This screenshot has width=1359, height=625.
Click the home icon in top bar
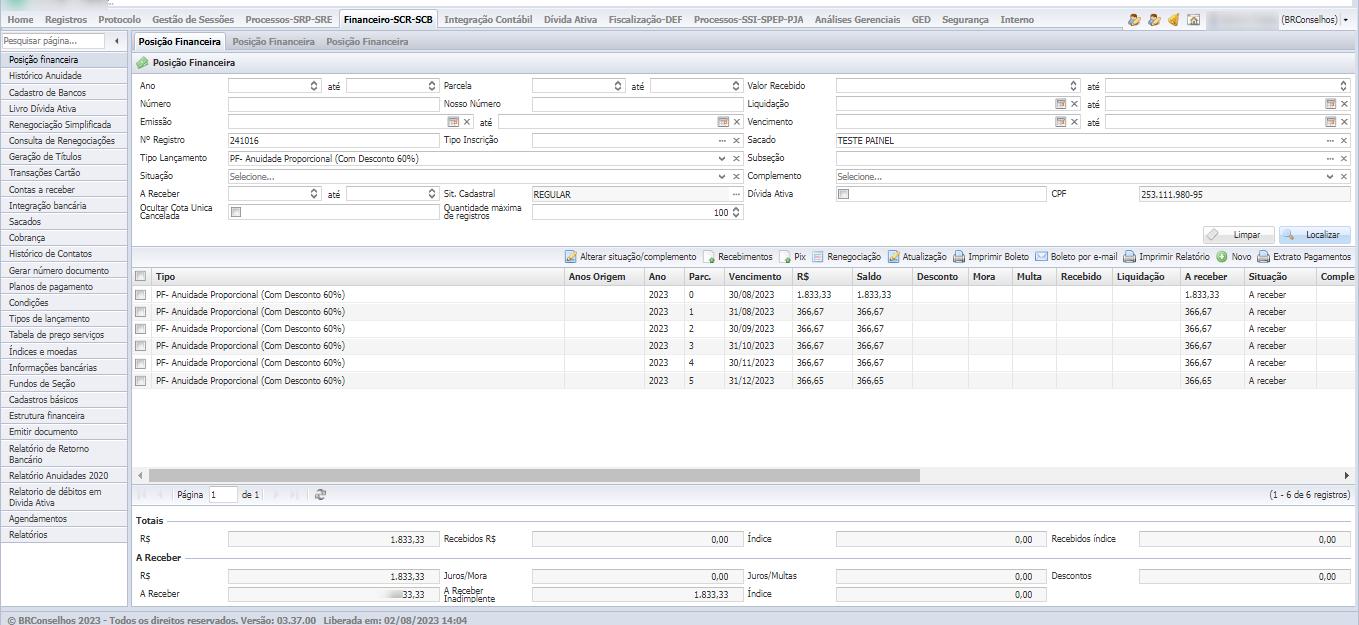[x=1193, y=19]
